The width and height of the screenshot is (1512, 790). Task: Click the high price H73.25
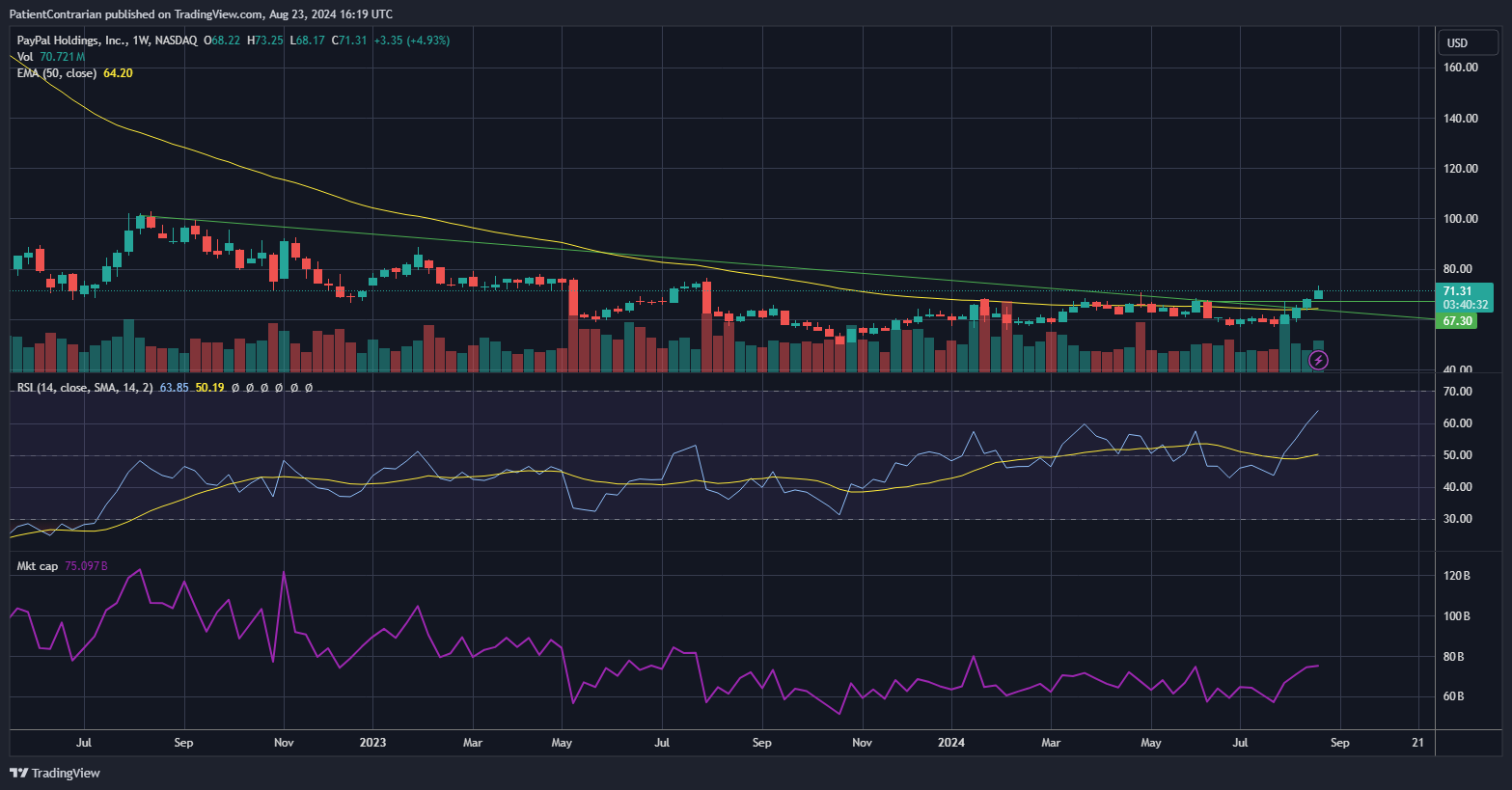click(x=265, y=41)
